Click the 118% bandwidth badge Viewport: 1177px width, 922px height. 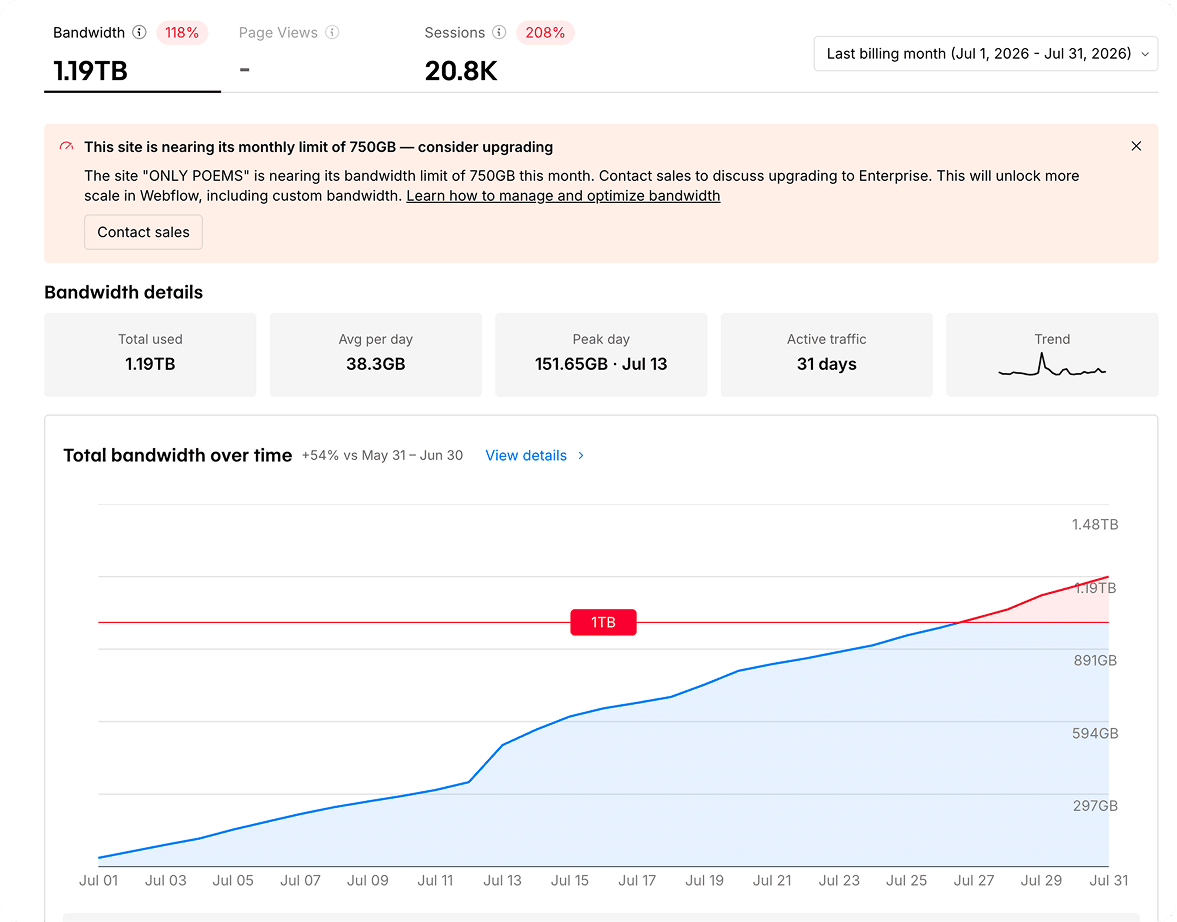click(x=182, y=33)
